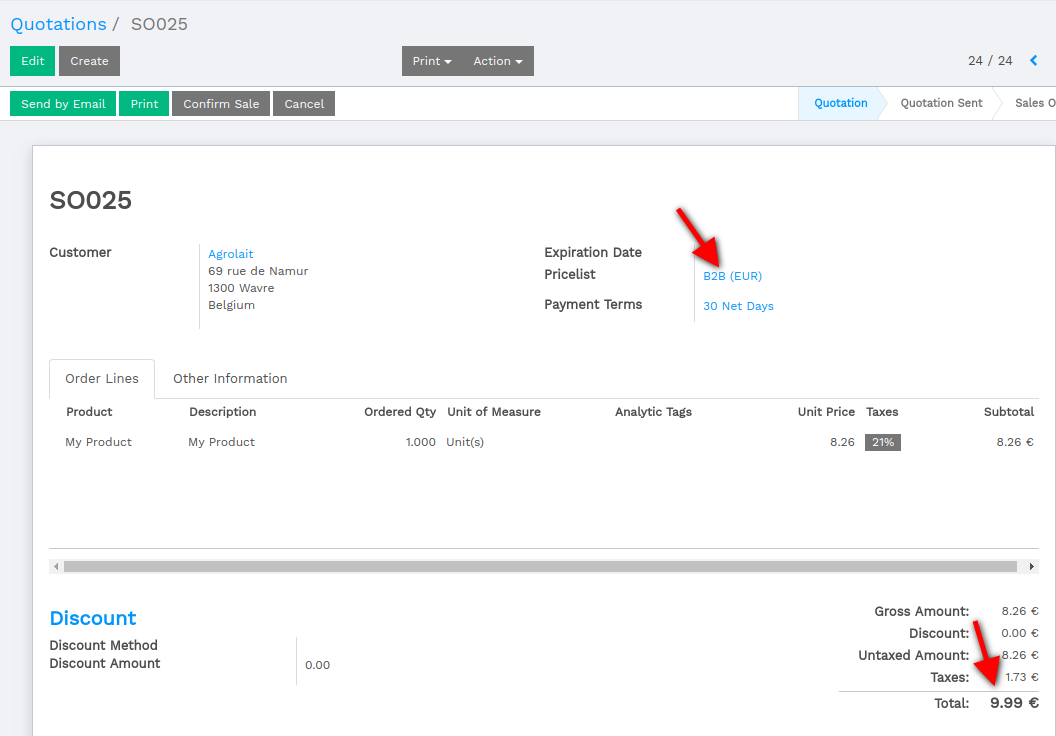Click the Description column header
This screenshot has height=736, width=1056.
[222, 411]
